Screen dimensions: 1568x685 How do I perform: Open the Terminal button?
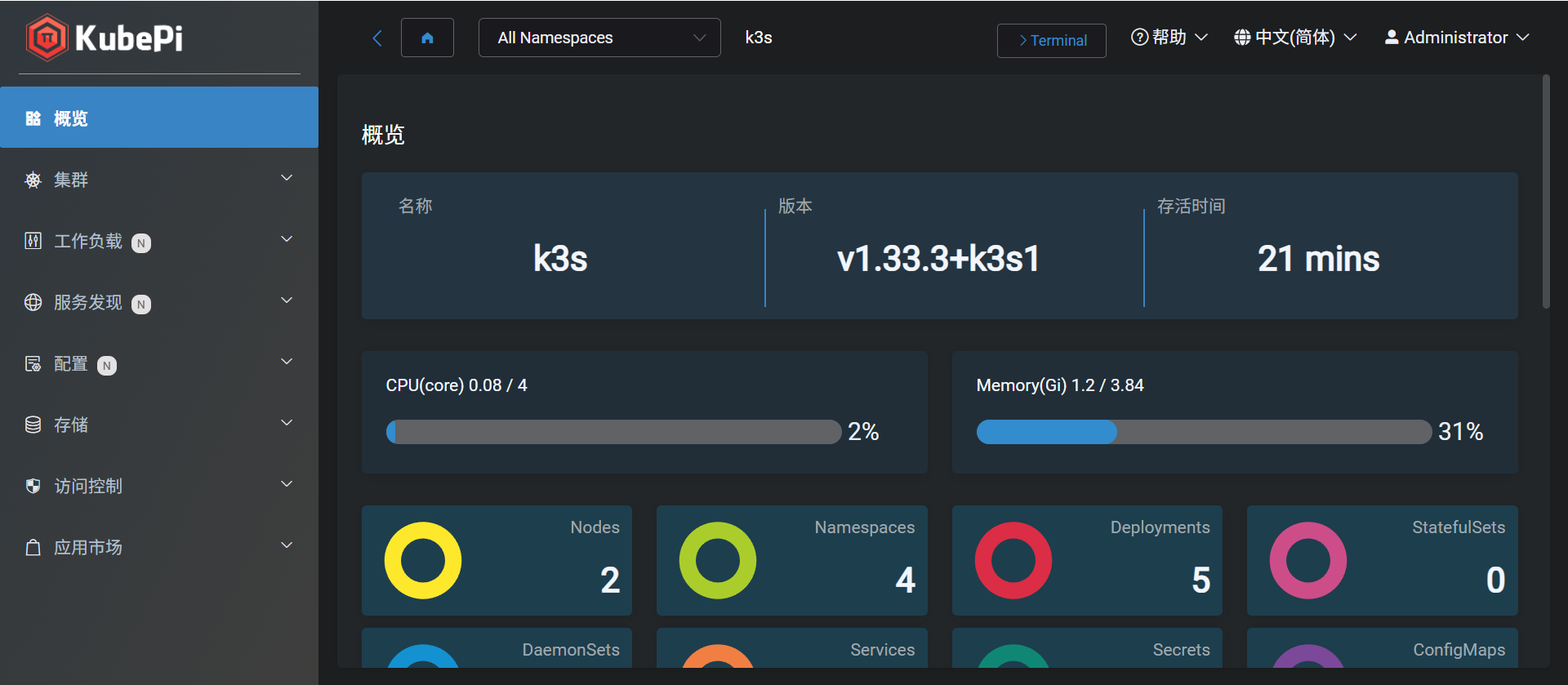pos(1052,40)
